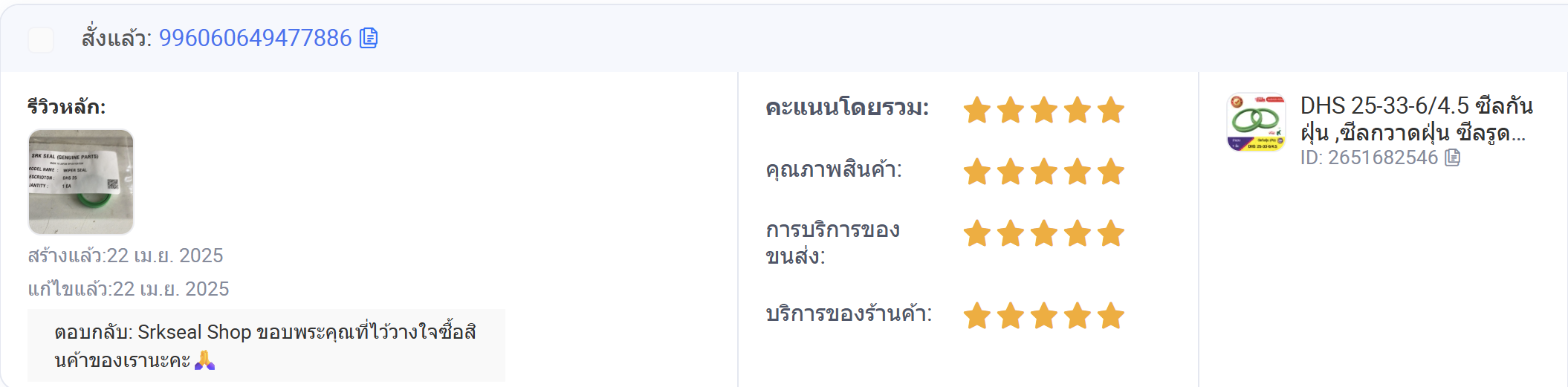Screen dimensions: 1568x387
Task: Click the second star of บริการของร้านค้า
Action: [1011, 316]
